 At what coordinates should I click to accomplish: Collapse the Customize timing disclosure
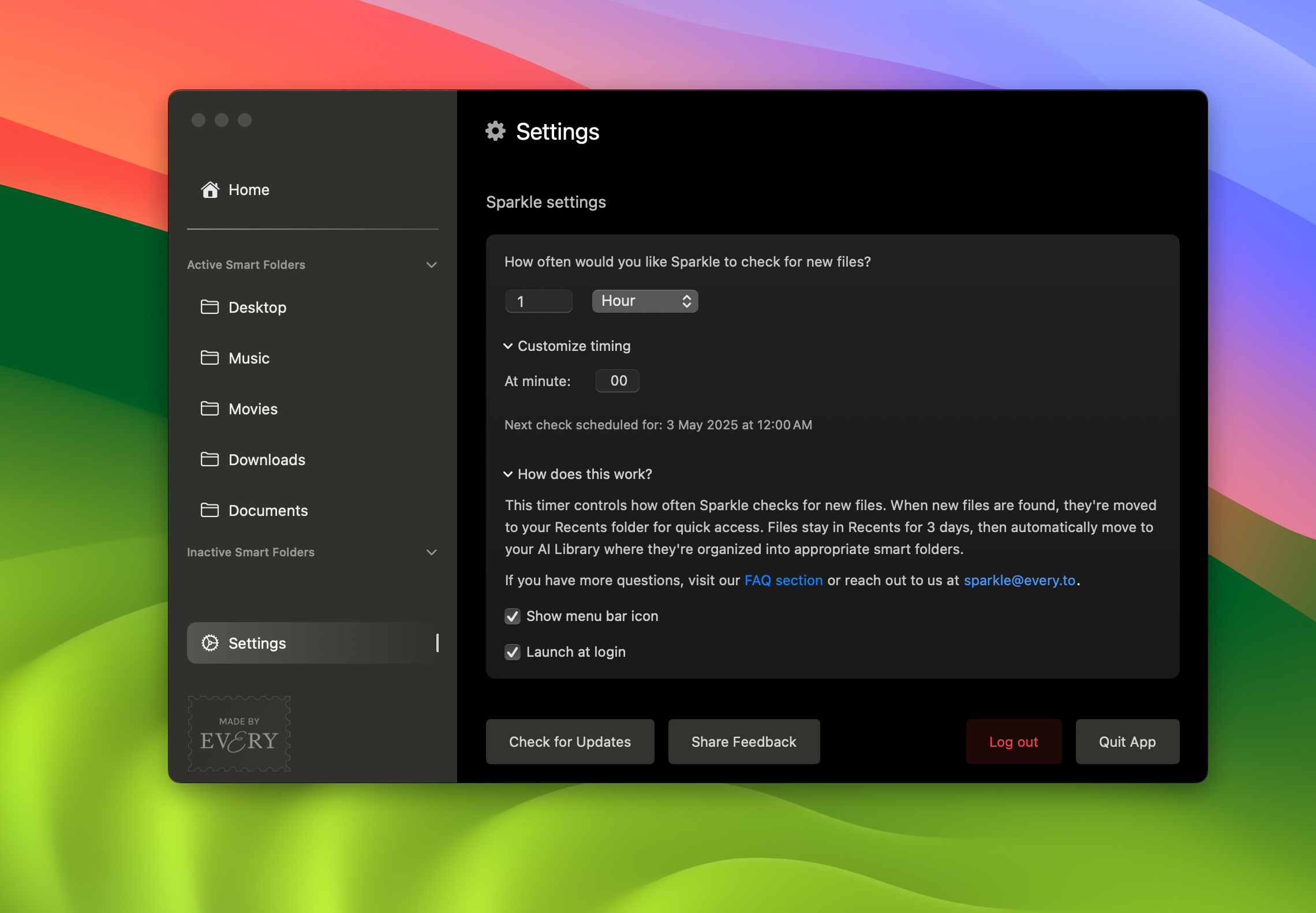click(508, 346)
